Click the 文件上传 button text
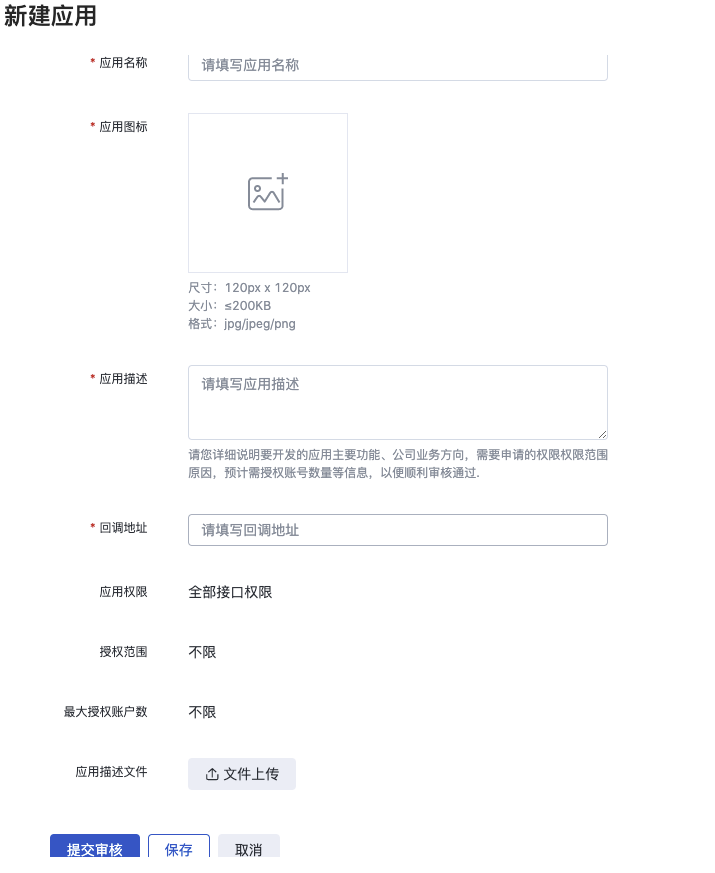 pyautogui.click(x=251, y=774)
